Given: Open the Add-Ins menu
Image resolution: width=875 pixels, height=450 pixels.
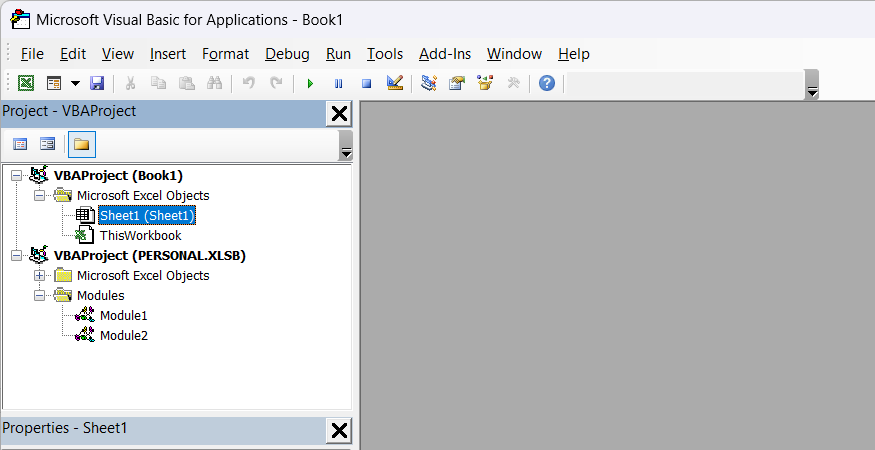Looking at the screenshot, I should tap(445, 54).
